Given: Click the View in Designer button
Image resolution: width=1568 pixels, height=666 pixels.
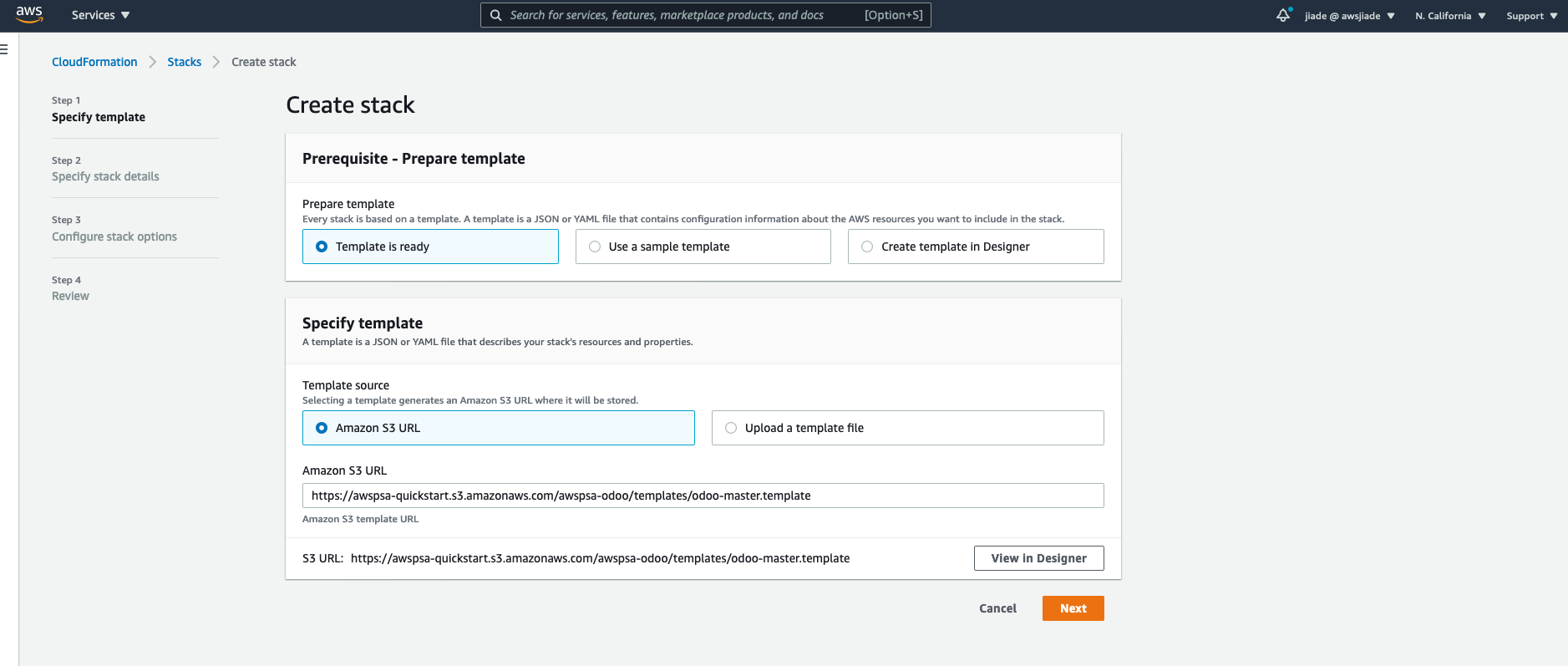Looking at the screenshot, I should [1038, 558].
